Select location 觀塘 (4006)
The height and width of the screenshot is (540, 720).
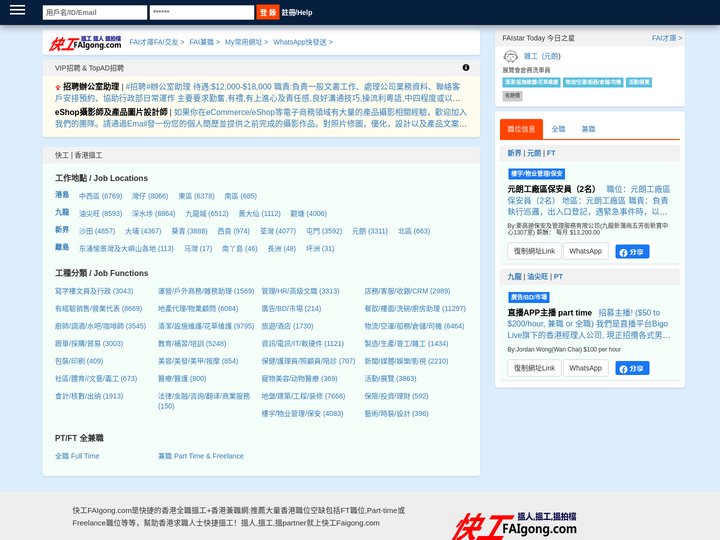click(309, 214)
